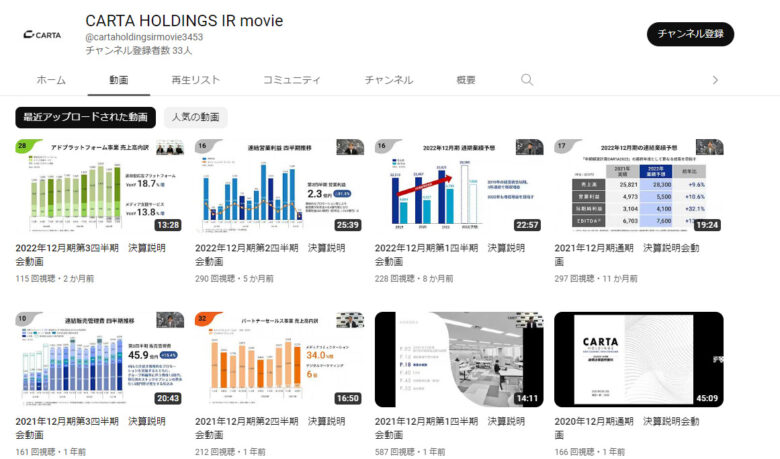Click the CARTA HOLDINGS IR movie channel name
The width and height of the screenshot is (780, 459).
click(x=184, y=20)
